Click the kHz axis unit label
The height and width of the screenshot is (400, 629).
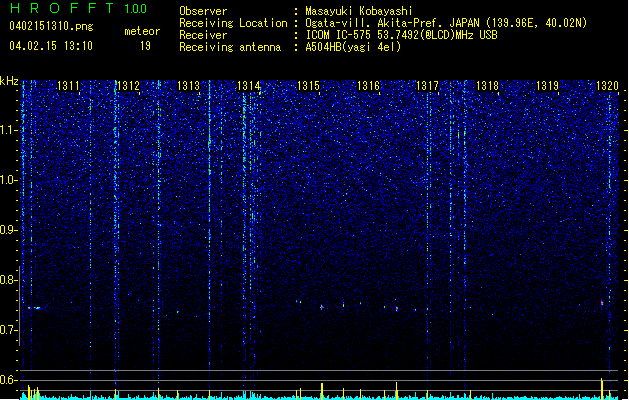[x=9, y=81]
